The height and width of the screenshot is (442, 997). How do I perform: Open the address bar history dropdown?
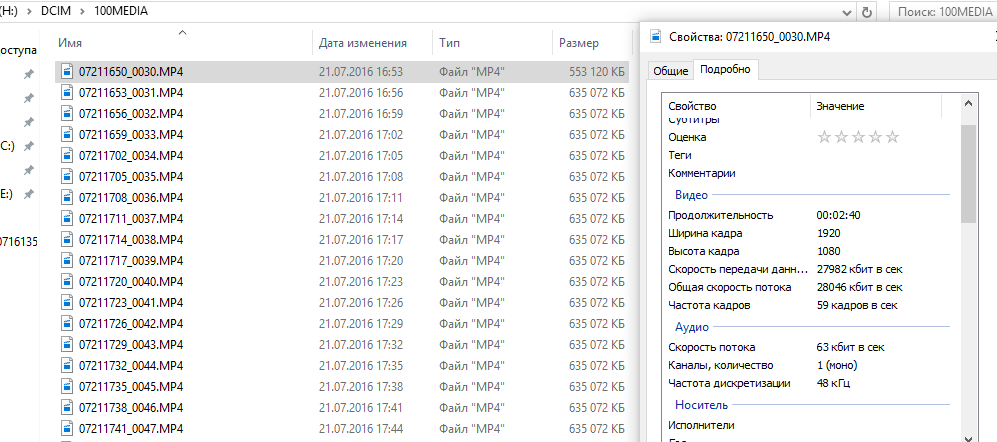847,12
